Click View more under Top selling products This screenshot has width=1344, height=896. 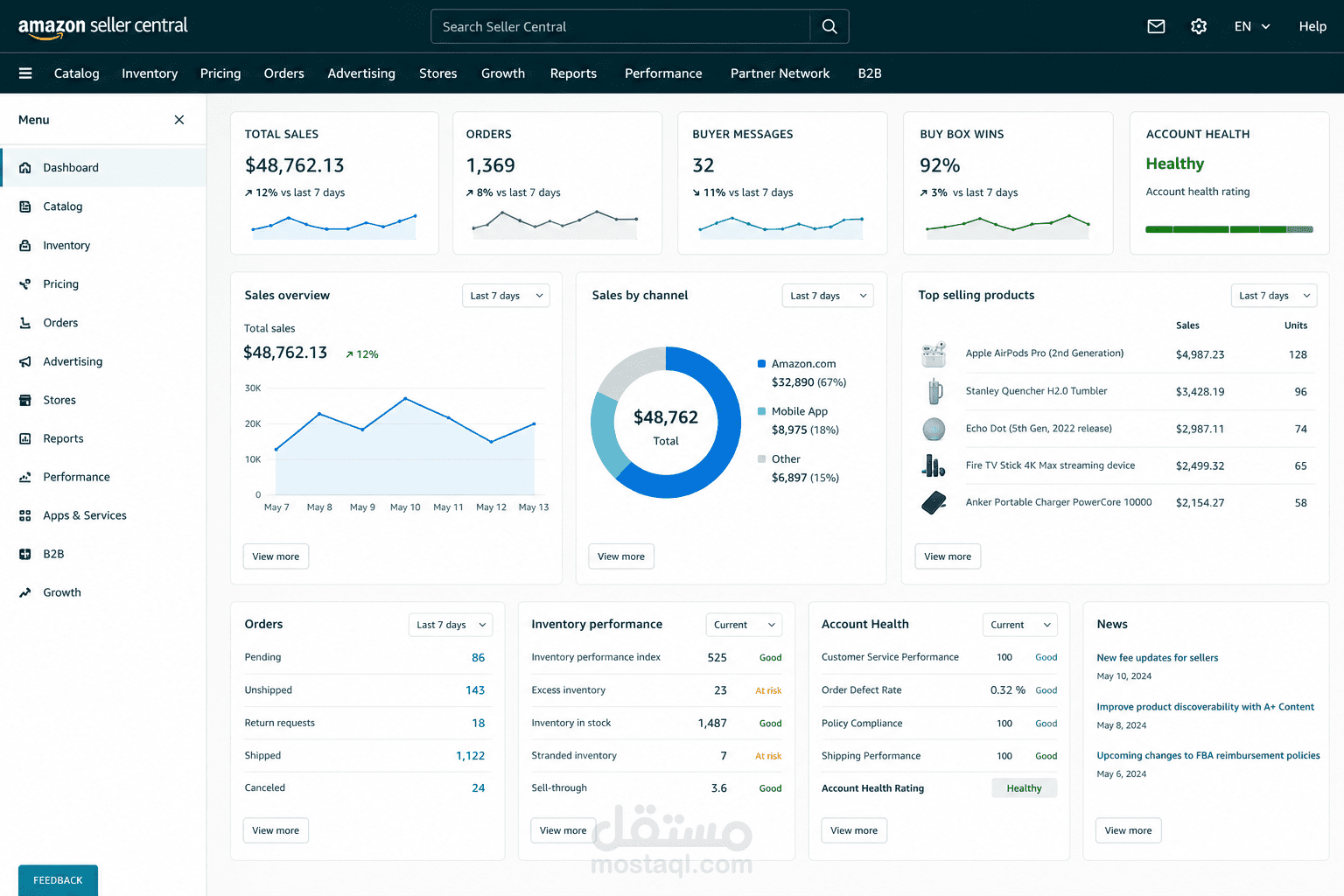coord(948,556)
